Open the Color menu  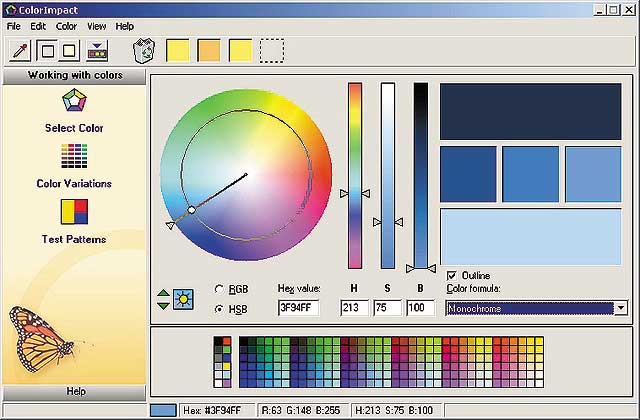(x=66, y=27)
